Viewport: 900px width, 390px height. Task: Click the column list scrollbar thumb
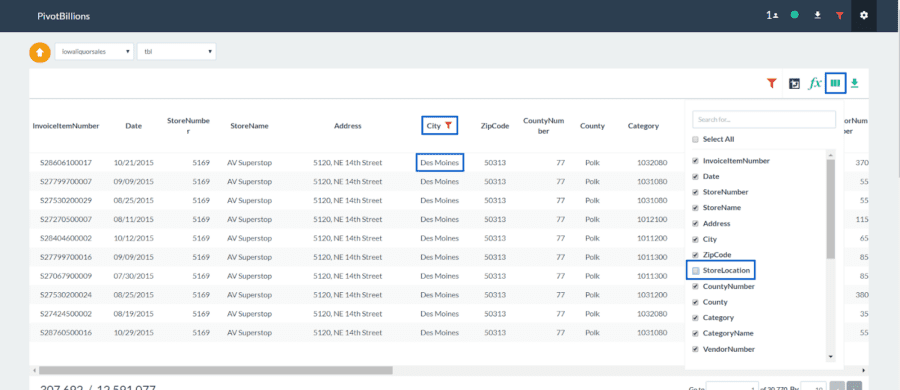[x=831, y=208]
